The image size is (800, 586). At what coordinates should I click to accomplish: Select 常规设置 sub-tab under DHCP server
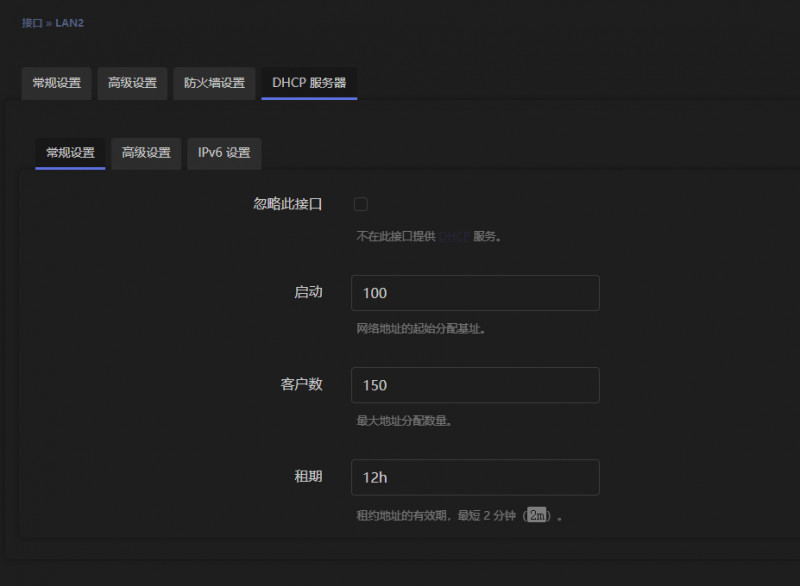[70, 153]
